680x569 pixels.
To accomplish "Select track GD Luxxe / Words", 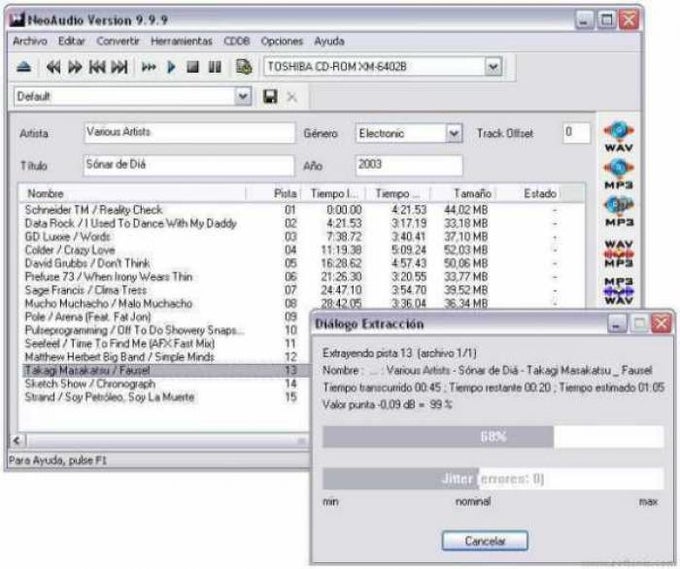I will point(68,237).
